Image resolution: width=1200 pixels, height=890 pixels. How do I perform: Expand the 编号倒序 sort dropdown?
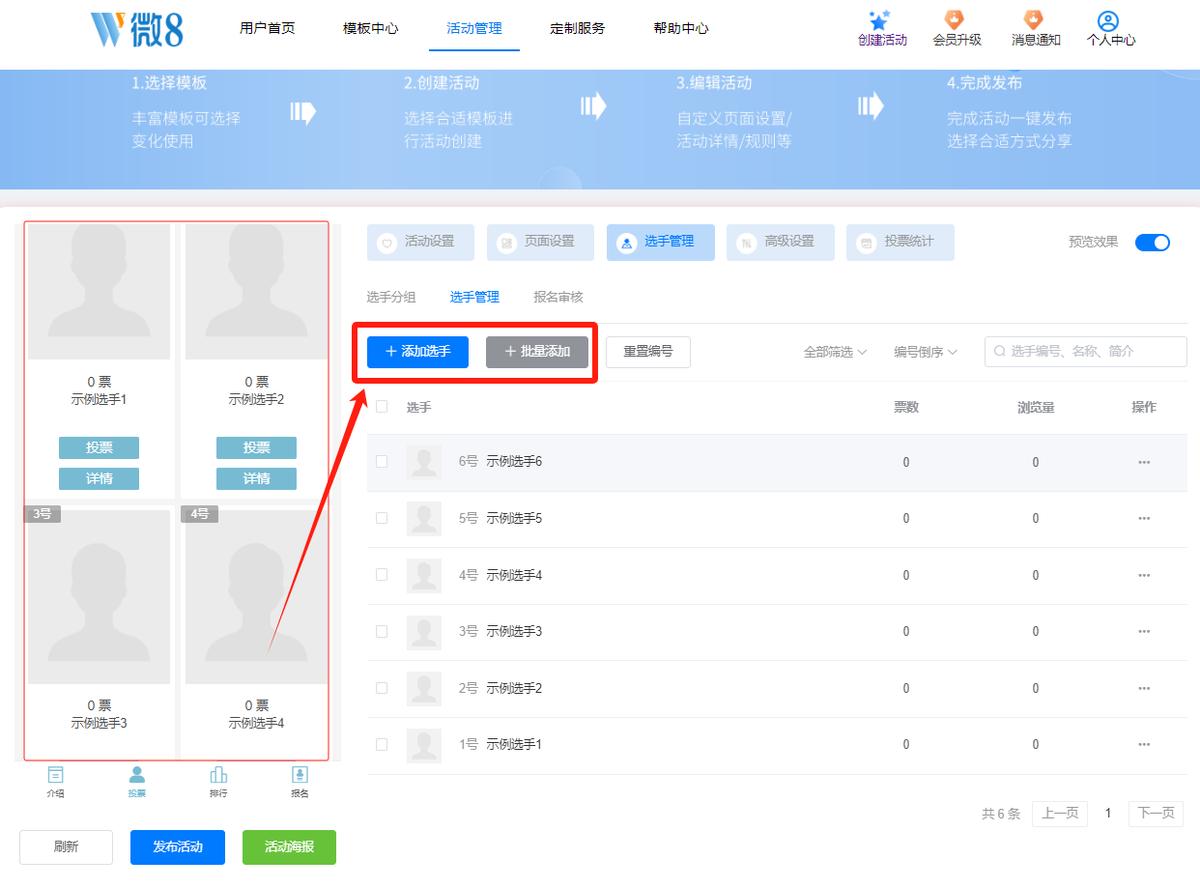926,352
